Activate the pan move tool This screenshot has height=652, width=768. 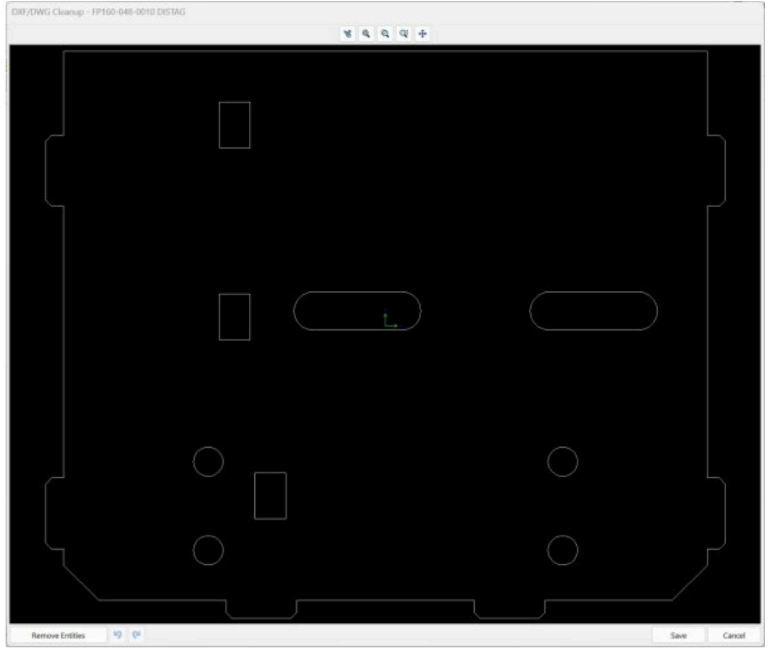click(x=421, y=33)
